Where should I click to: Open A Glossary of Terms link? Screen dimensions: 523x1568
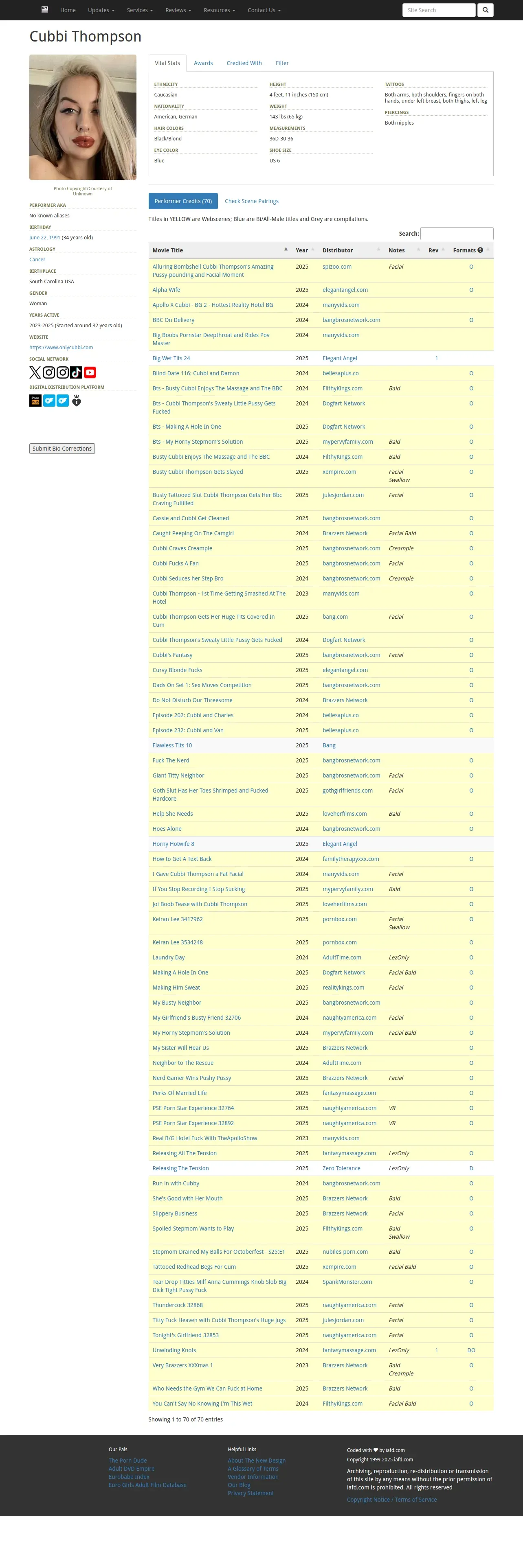tap(253, 1469)
